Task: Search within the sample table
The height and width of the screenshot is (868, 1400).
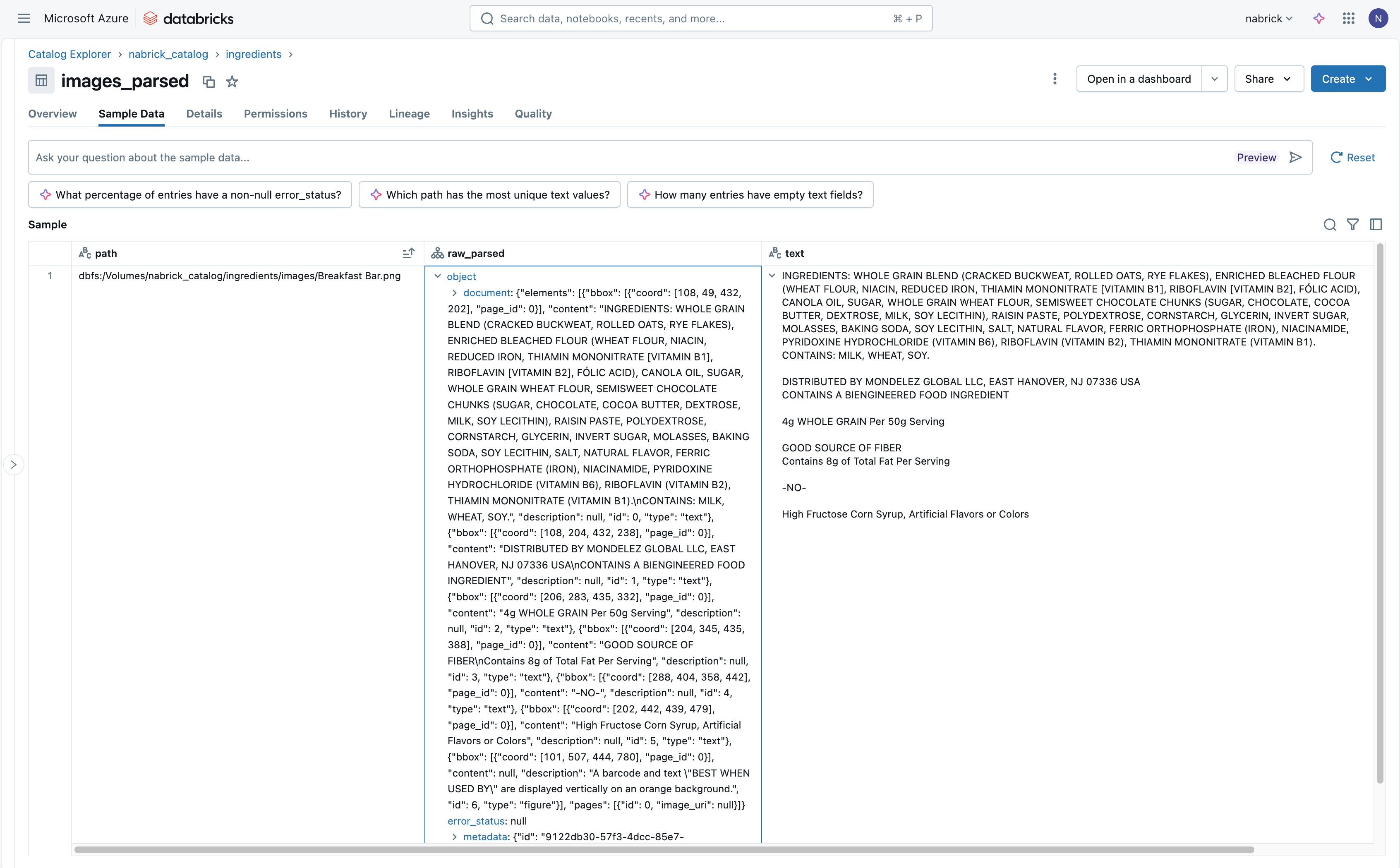Action: click(x=1329, y=225)
